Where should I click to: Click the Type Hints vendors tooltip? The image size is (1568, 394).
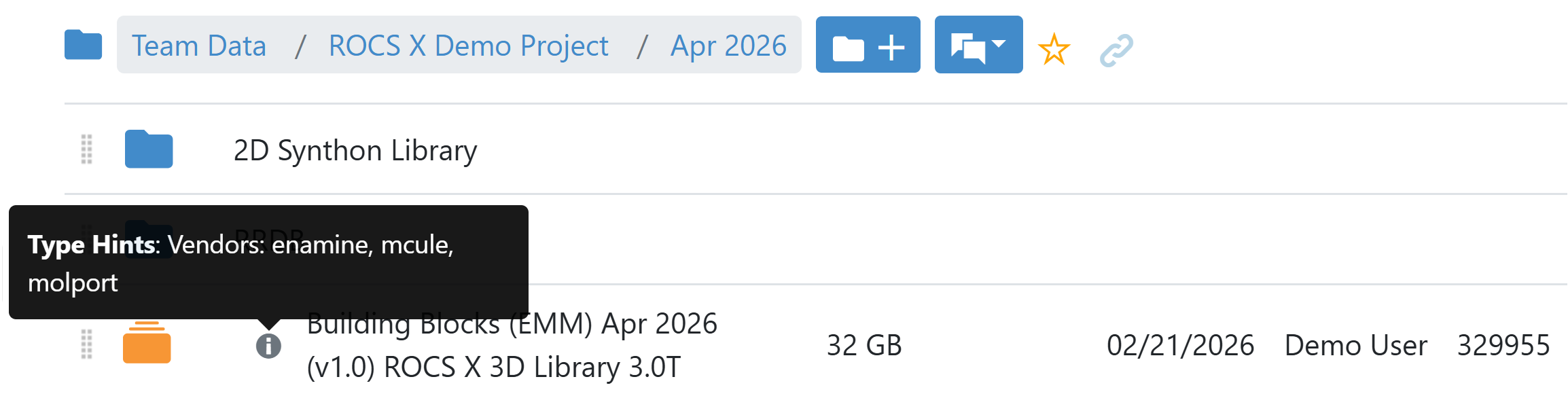268,262
